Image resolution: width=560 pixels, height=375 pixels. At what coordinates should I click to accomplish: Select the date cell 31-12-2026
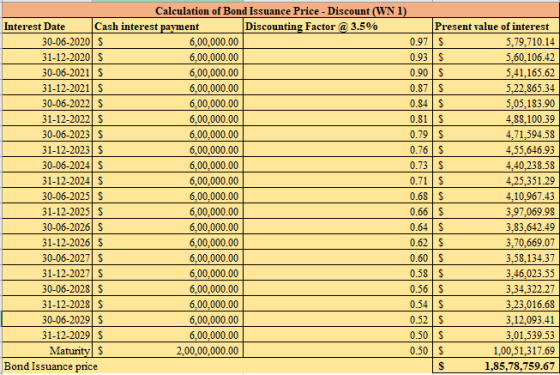[x=47, y=242]
